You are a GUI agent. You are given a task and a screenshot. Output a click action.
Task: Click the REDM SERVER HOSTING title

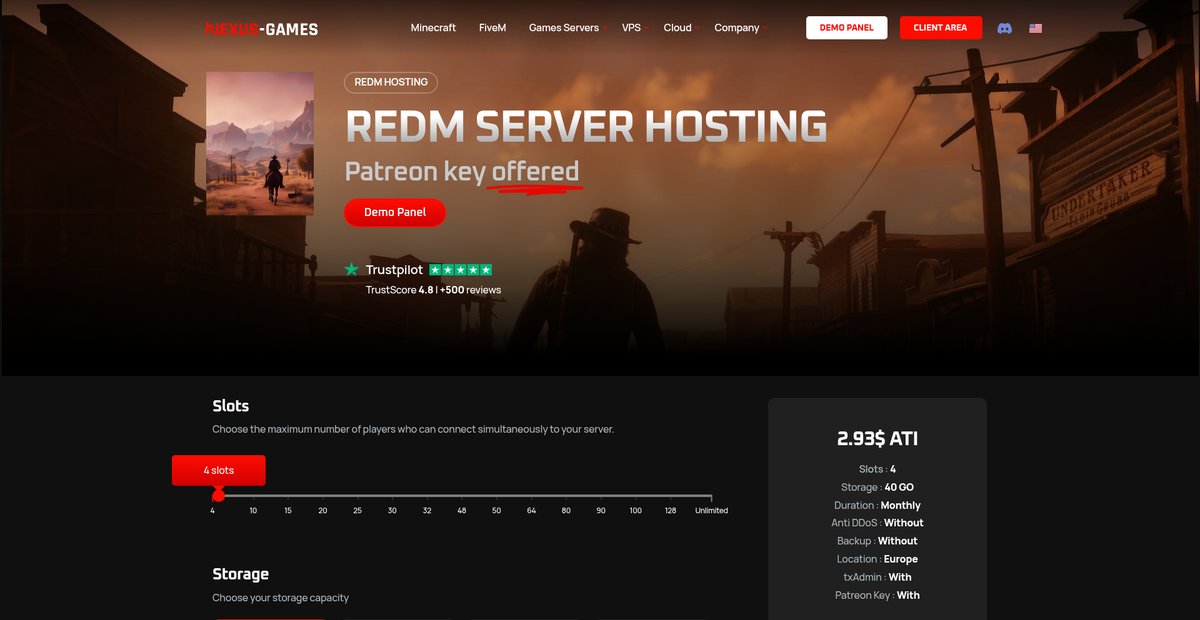click(586, 126)
